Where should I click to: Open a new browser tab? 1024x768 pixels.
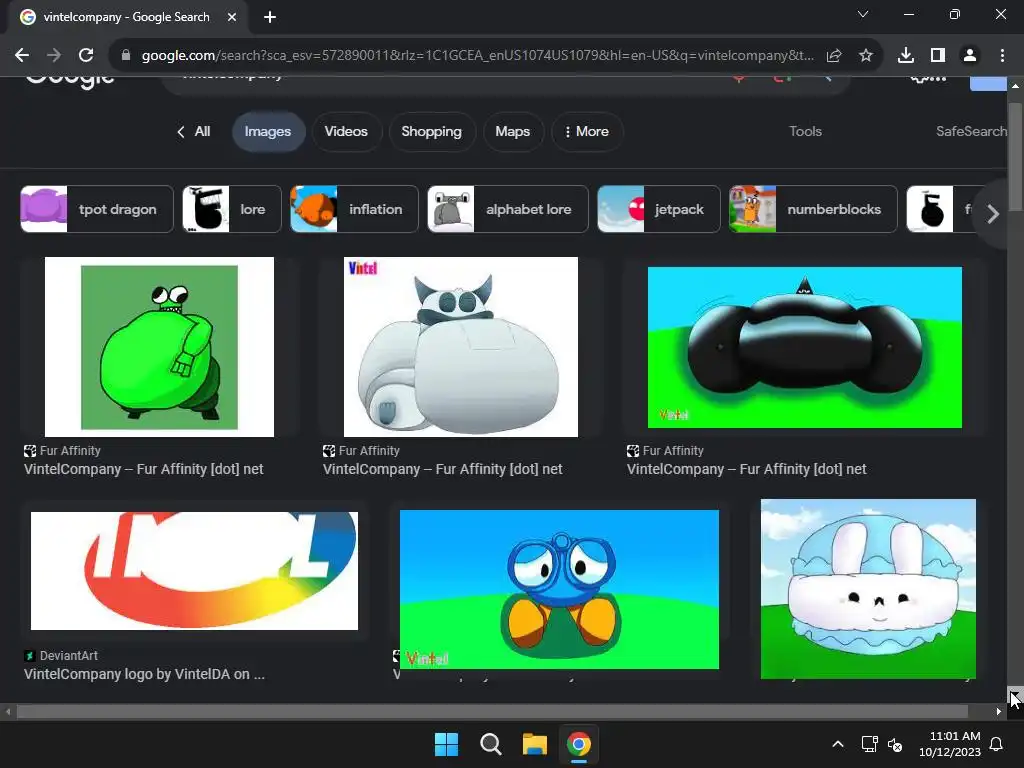(270, 17)
